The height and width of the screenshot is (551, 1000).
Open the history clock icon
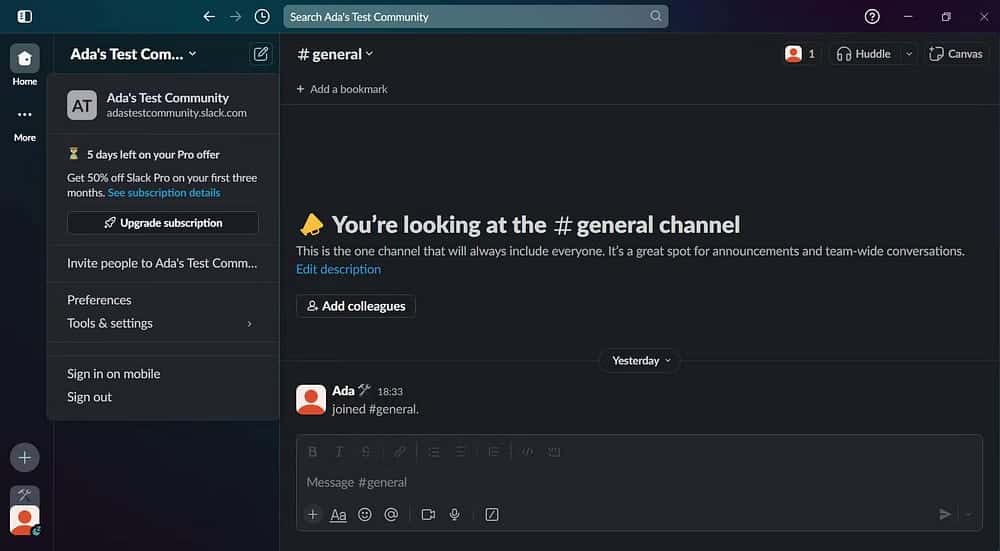coord(262,17)
